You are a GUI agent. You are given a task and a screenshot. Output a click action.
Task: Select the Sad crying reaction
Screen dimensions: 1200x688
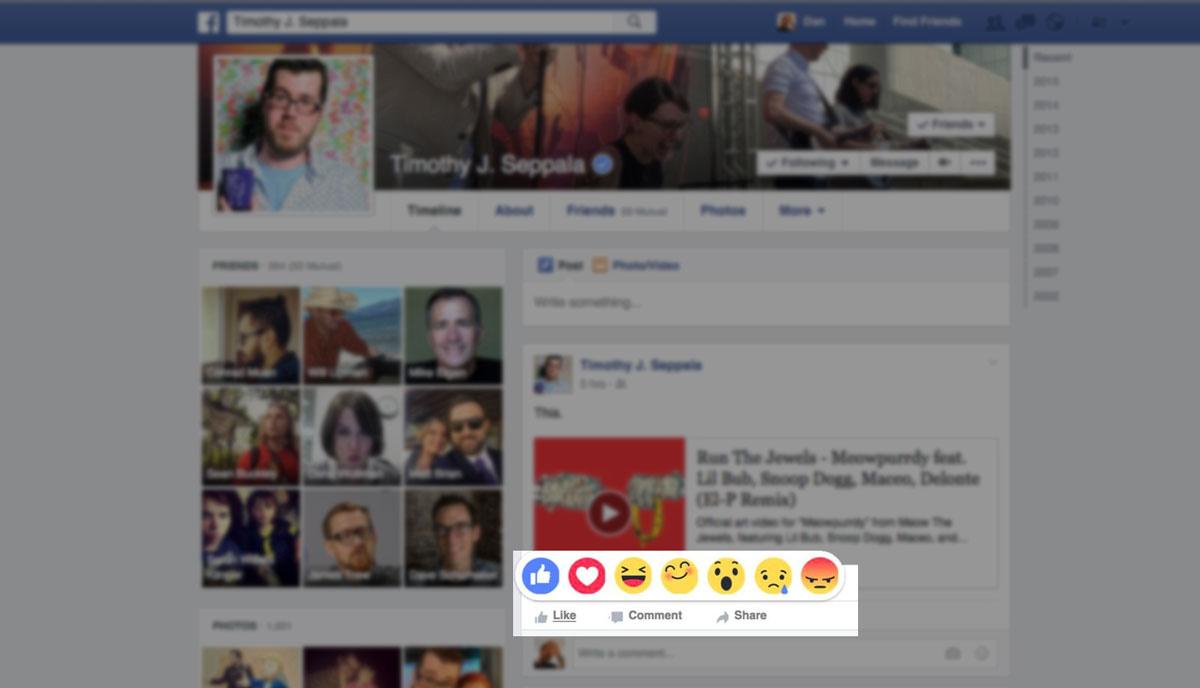pyautogui.click(x=771, y=575)
